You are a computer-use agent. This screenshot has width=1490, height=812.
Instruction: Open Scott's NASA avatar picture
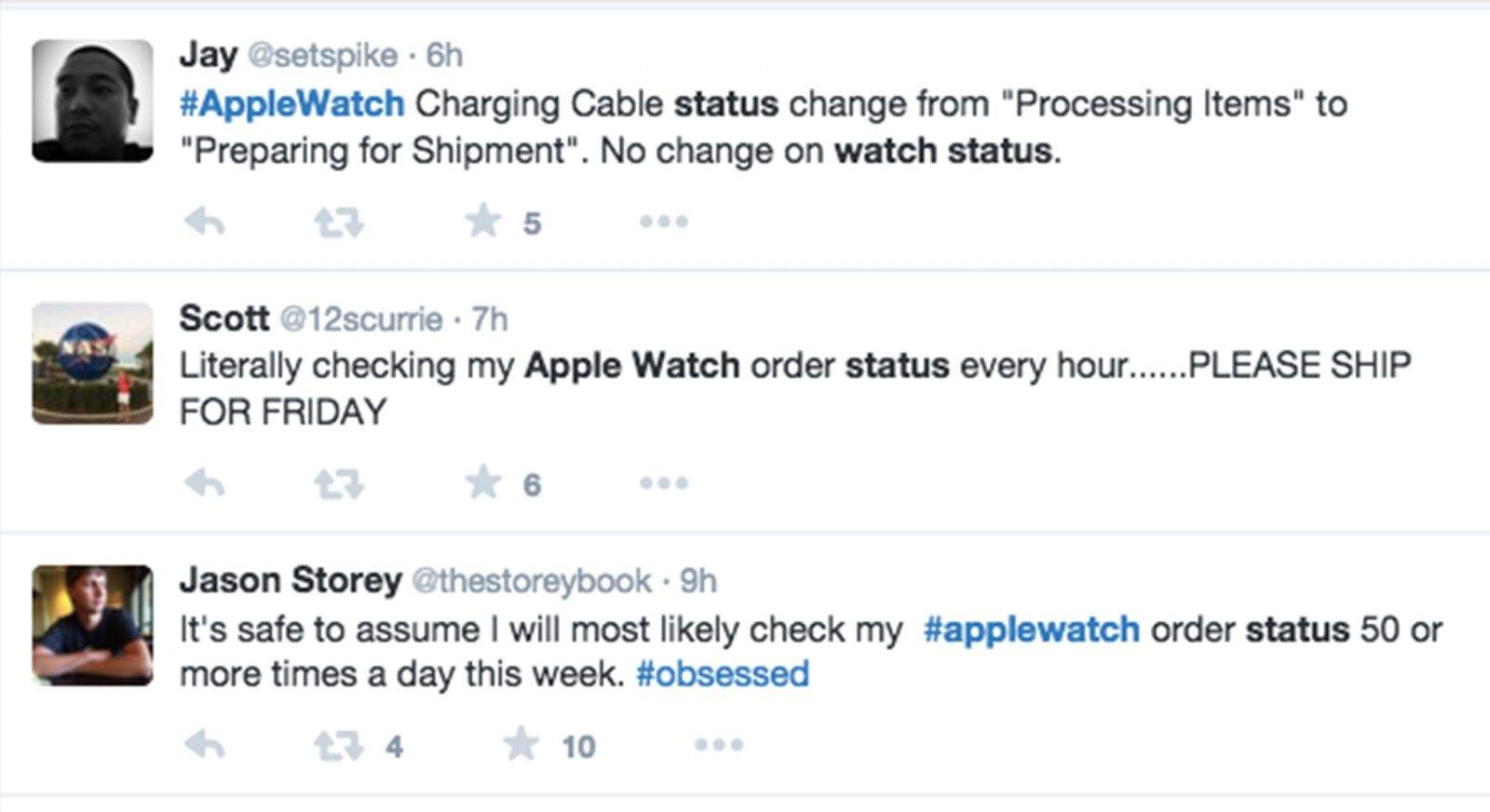pos(92,363)
